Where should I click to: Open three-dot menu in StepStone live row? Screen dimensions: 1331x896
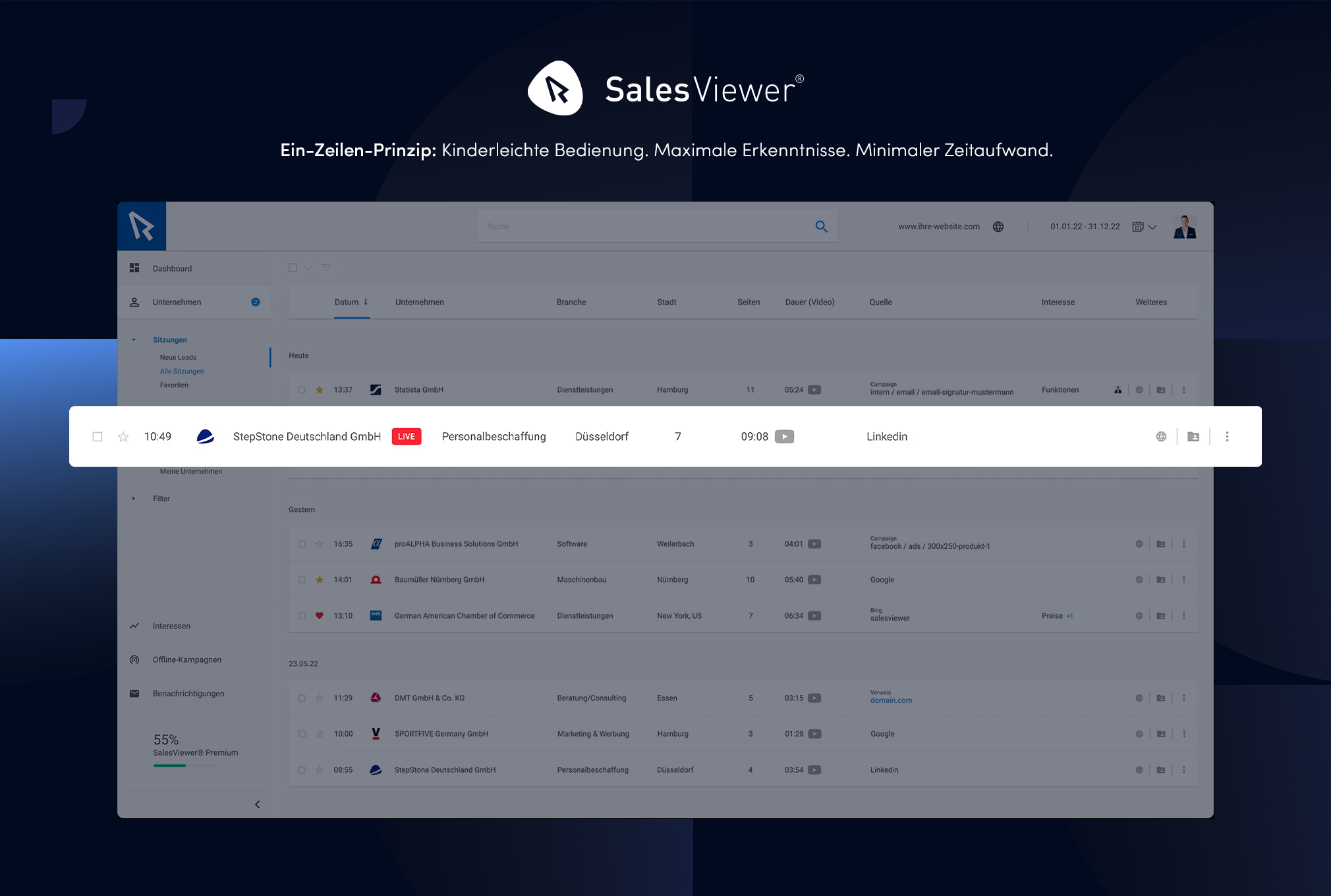coord(1227,437)
